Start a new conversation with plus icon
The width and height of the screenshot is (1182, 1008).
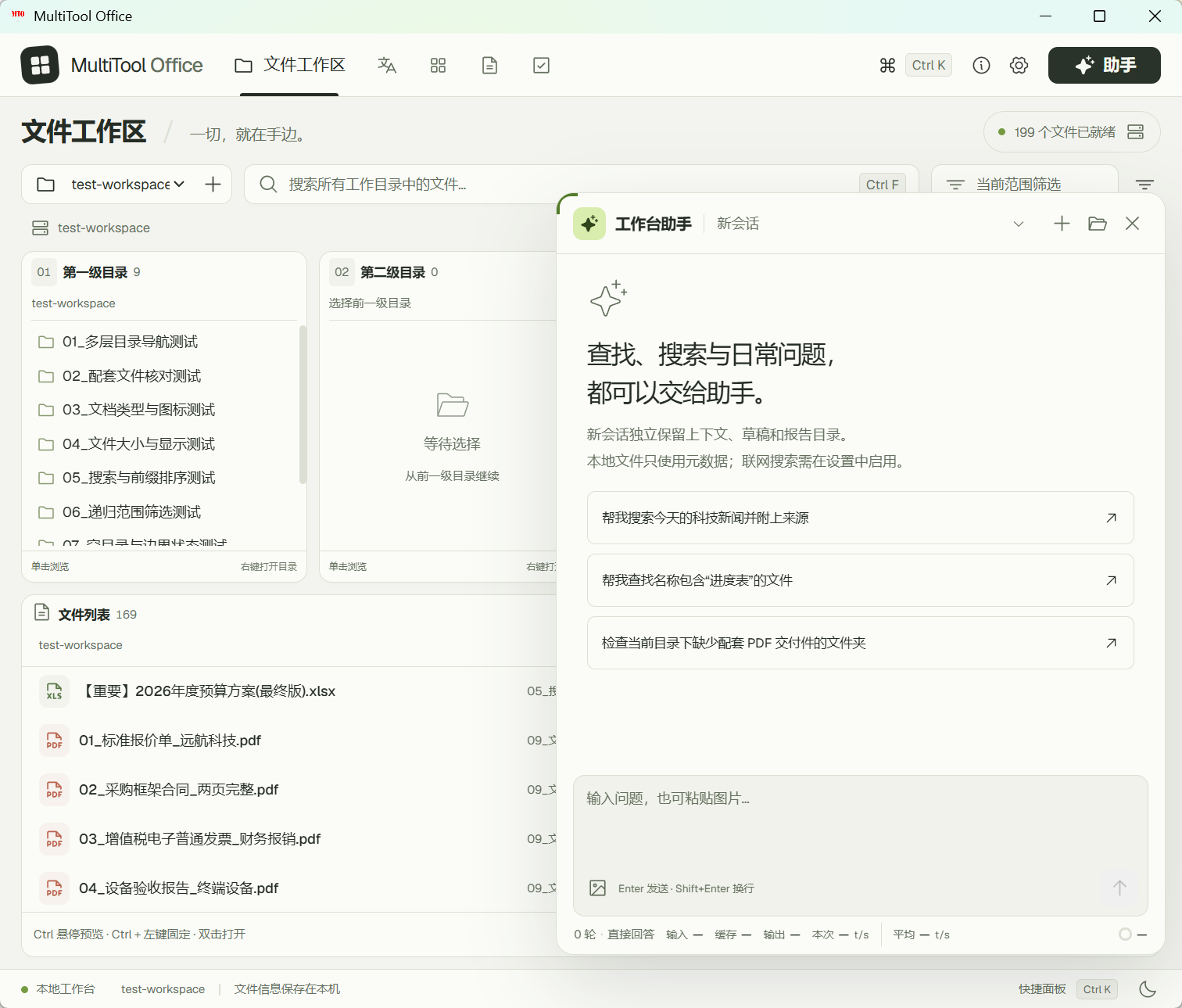pos(1062,224)
